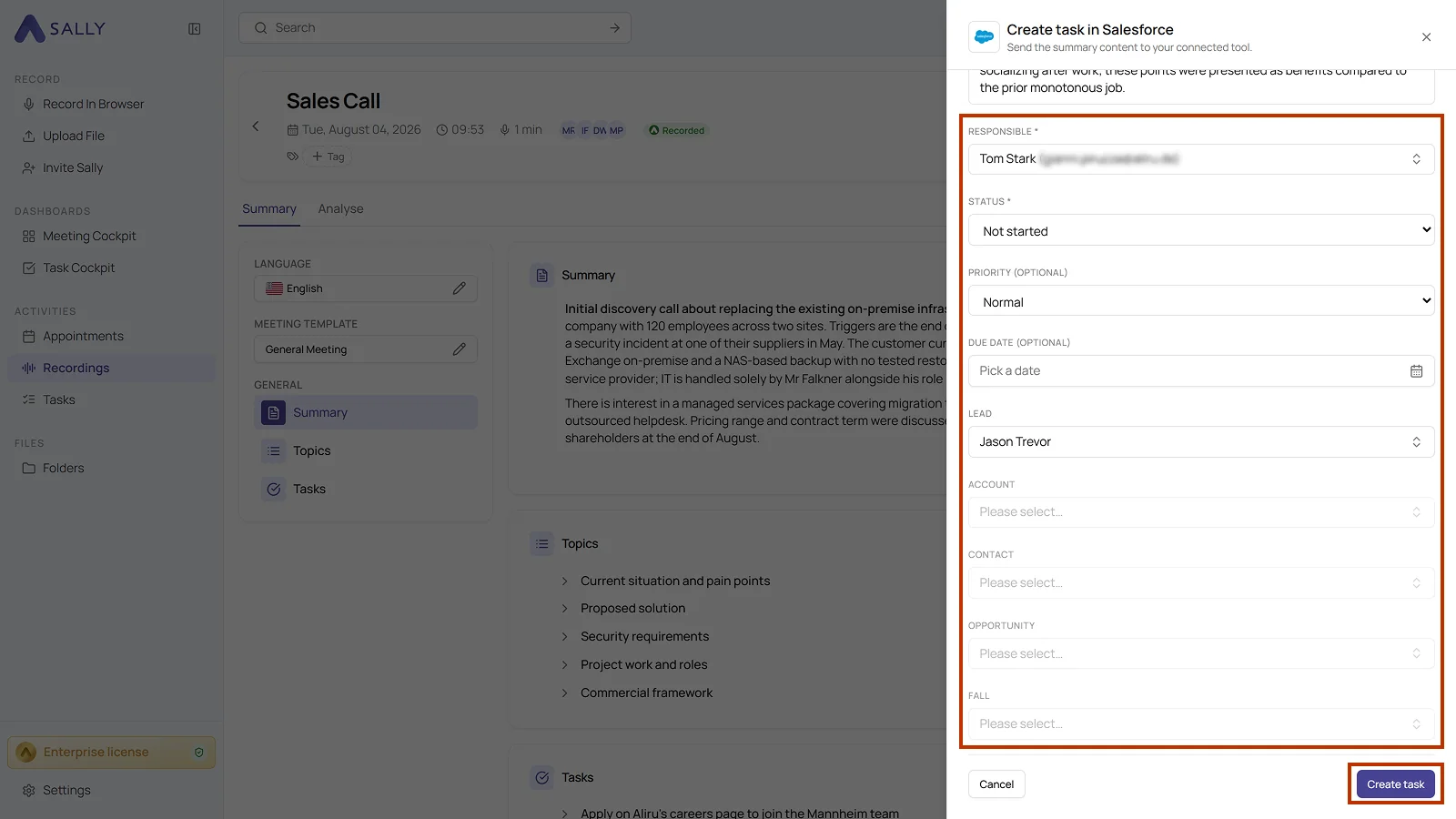This screenshot has width=1456, height=819.
Task: Click the Upload File icon
Action: click(x=29, y=136)
